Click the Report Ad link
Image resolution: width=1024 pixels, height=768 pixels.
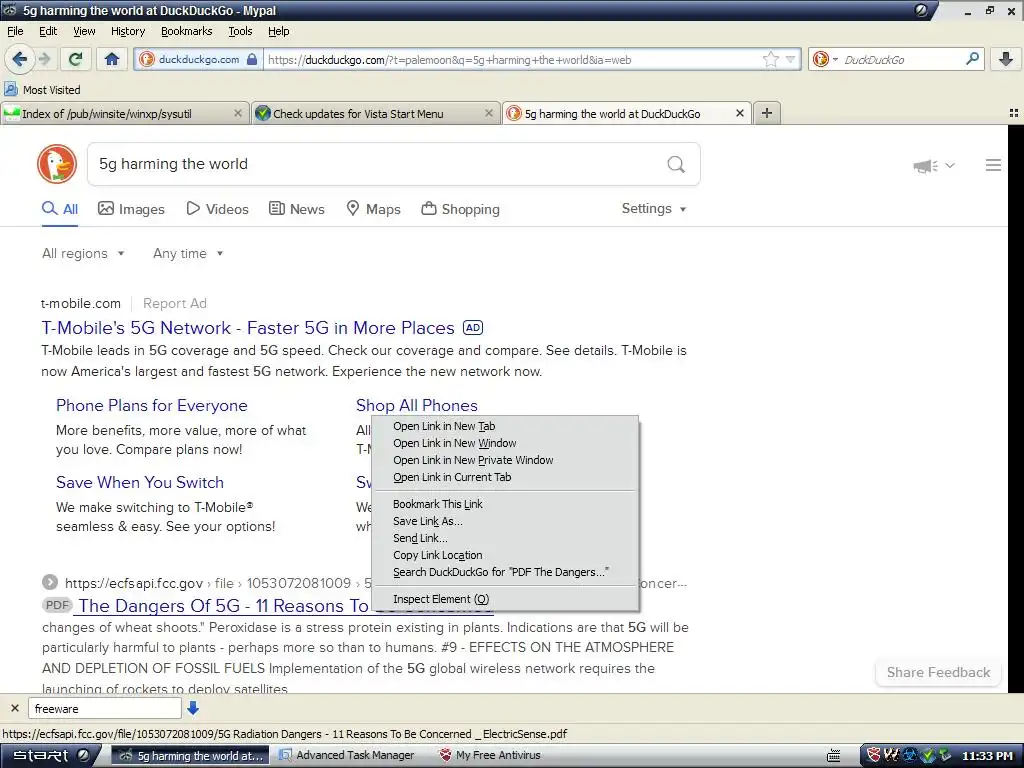(174, 304)
